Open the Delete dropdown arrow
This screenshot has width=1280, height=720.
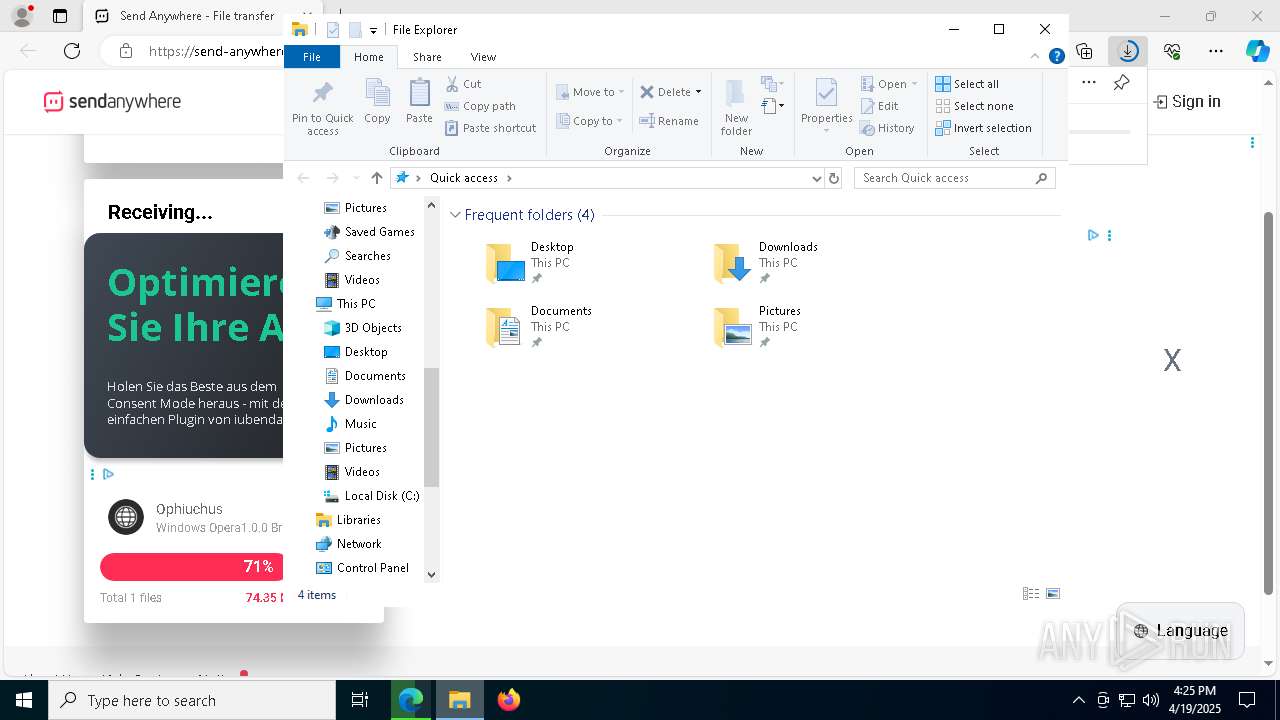point(698,92)
